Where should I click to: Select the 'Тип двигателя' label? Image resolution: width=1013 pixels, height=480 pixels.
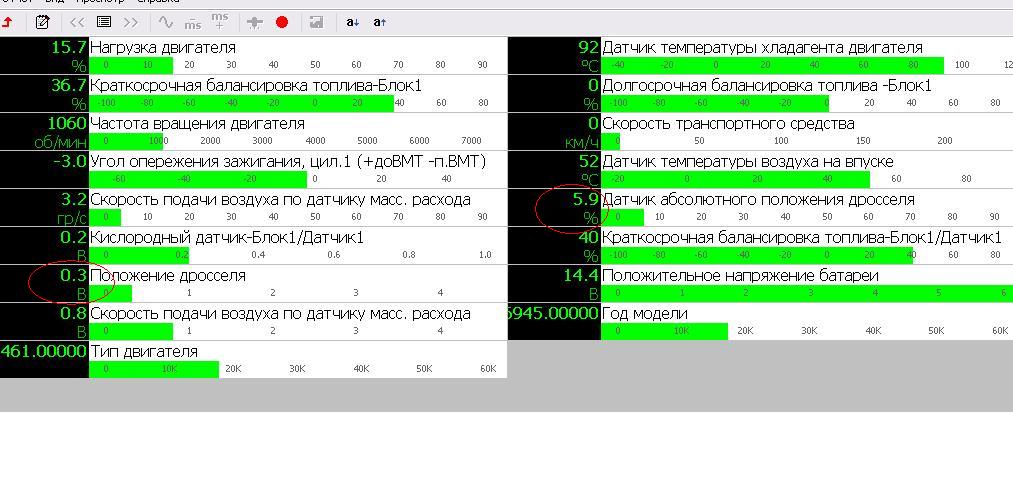[x=143, y=351]
